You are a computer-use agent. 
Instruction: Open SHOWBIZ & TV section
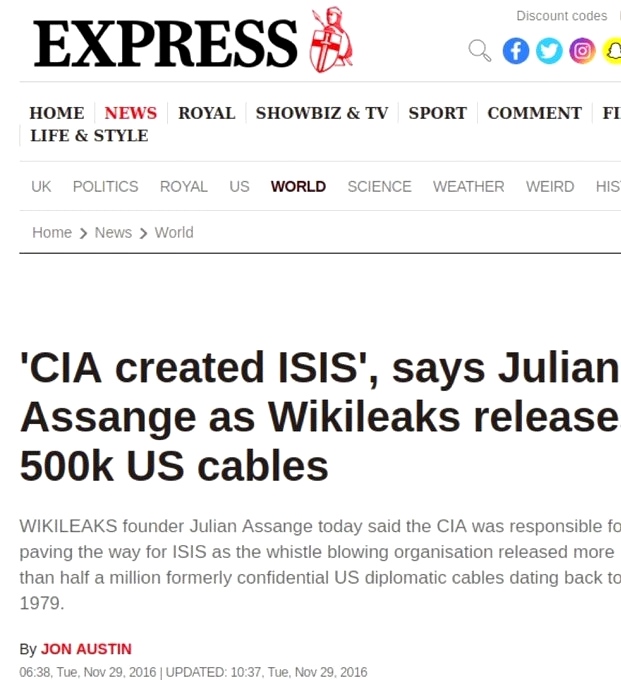pyautogui.click(x=321, y=113)
